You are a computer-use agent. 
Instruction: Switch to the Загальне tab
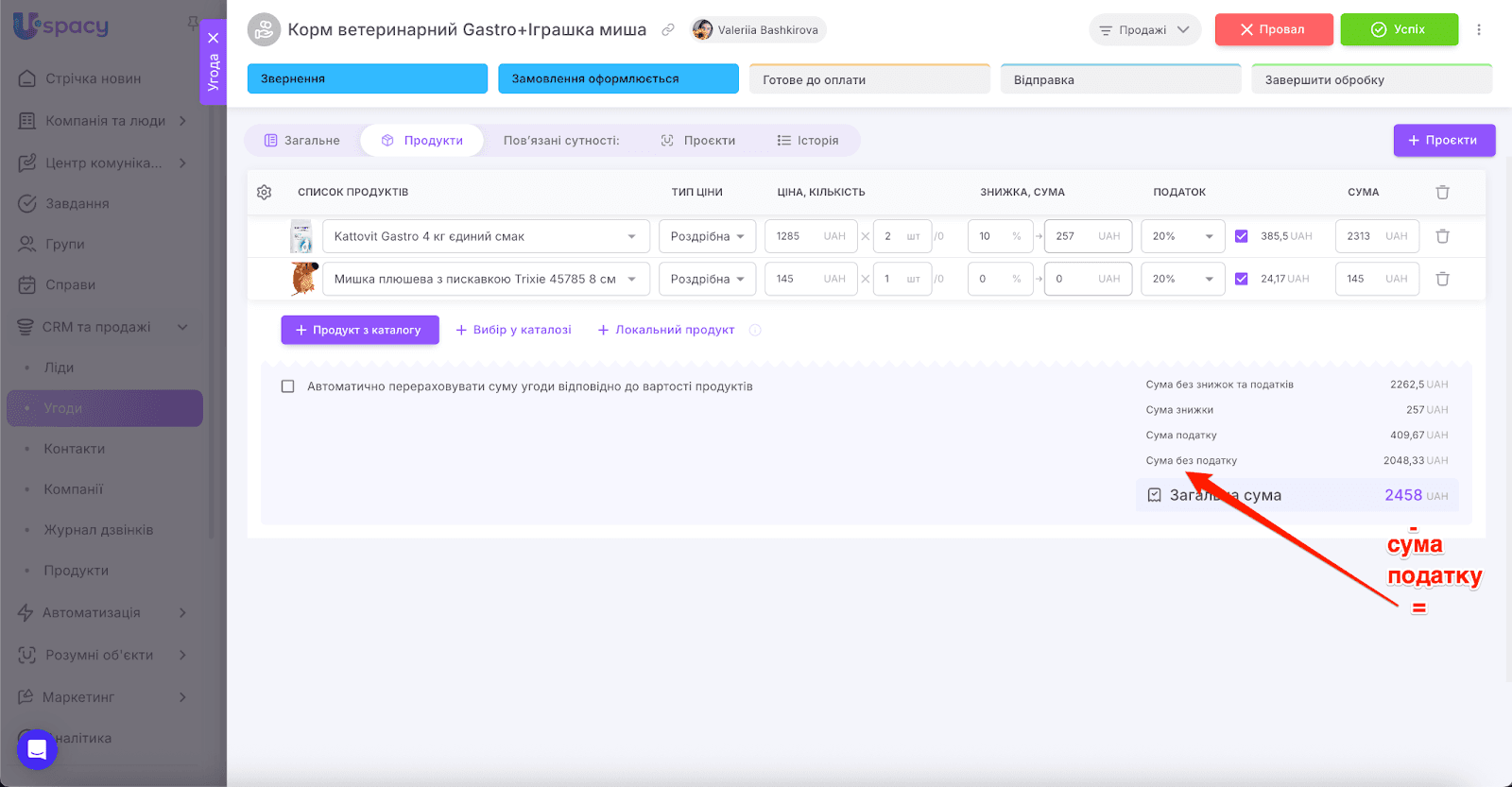coord(302,141)
